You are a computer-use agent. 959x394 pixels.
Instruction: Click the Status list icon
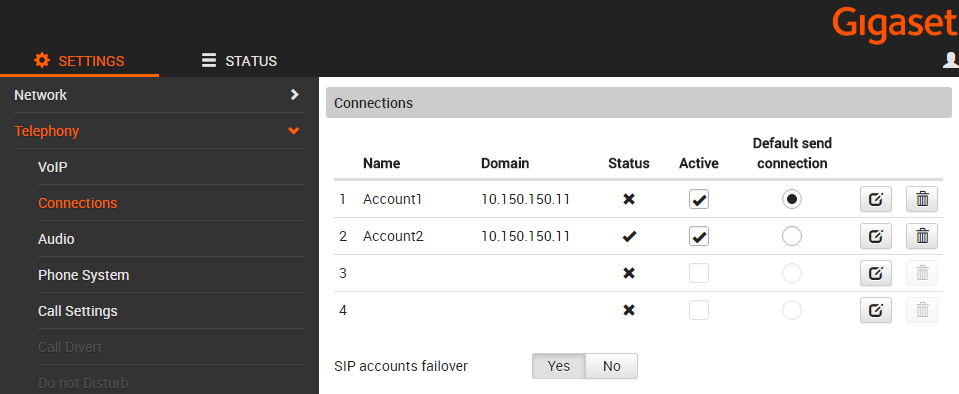(x=209, y=60)
